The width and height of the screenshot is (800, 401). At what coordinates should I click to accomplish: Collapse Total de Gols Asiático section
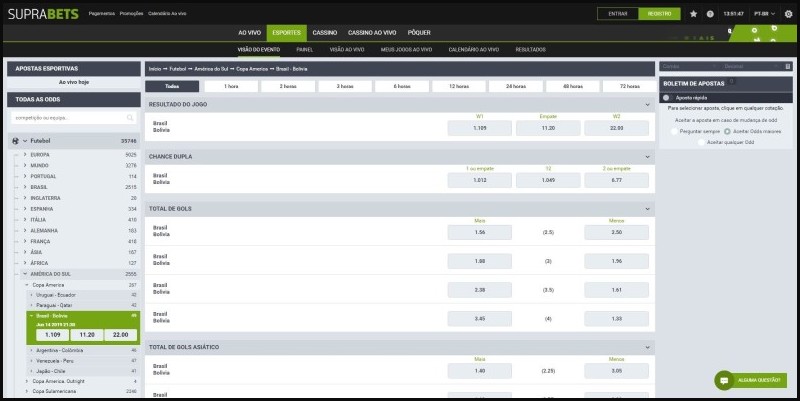click(647, 347)
